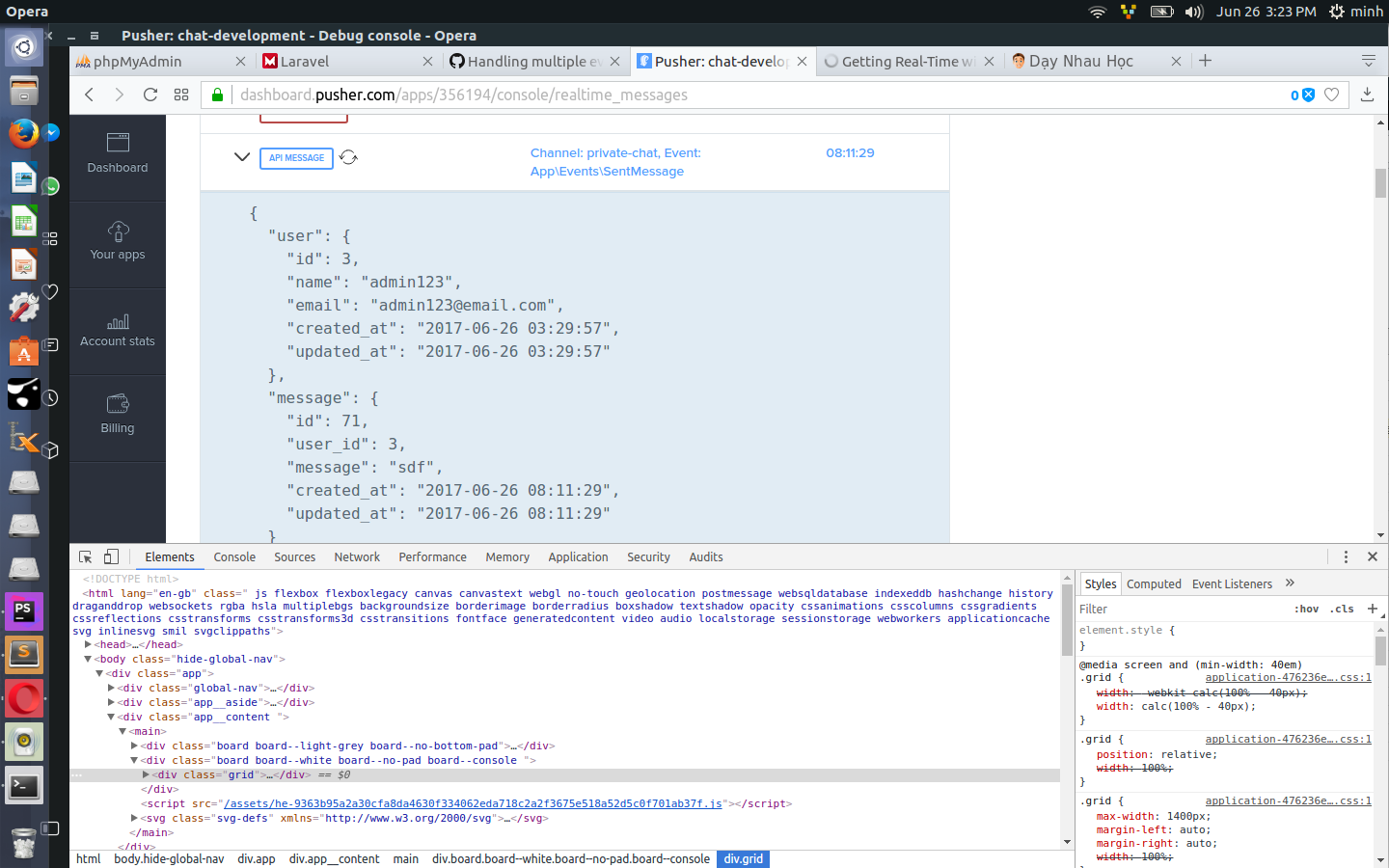The height and width of the screenshot is (868, 1389).
Task: Click the API MESSAGE button
Action: 296,158
